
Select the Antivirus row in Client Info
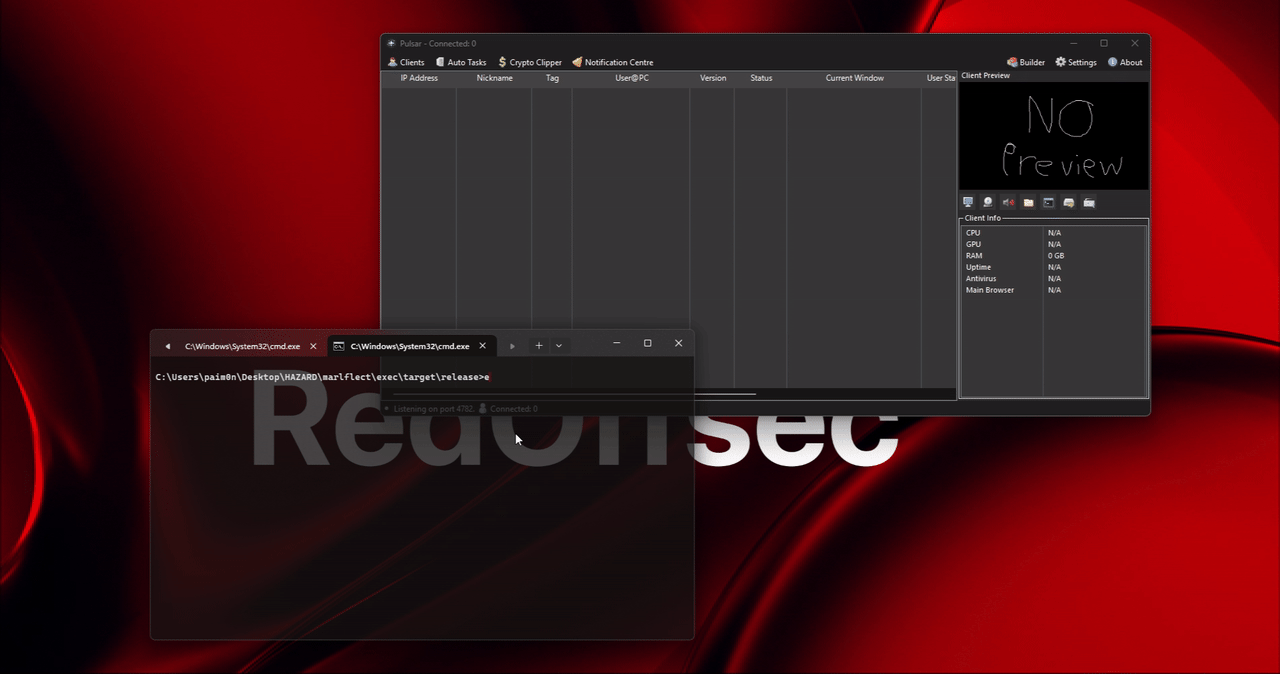1054,279
